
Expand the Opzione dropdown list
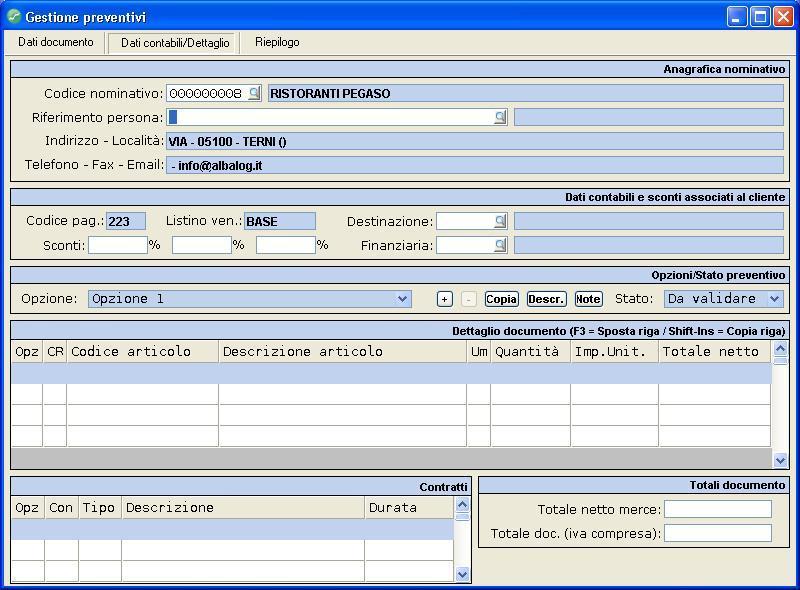(402, 299)
